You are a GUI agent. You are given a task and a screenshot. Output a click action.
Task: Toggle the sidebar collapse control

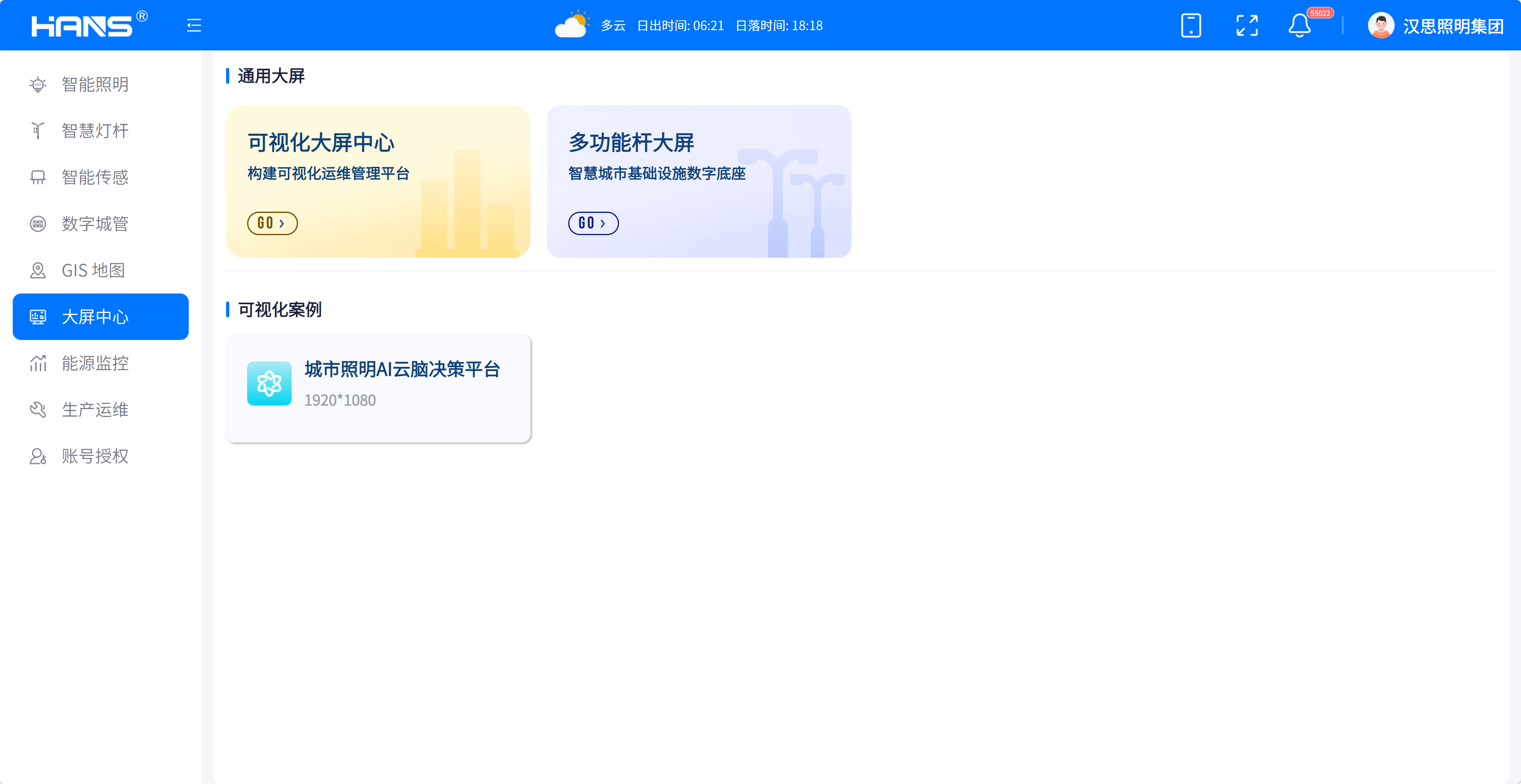(x=193, y=25)
